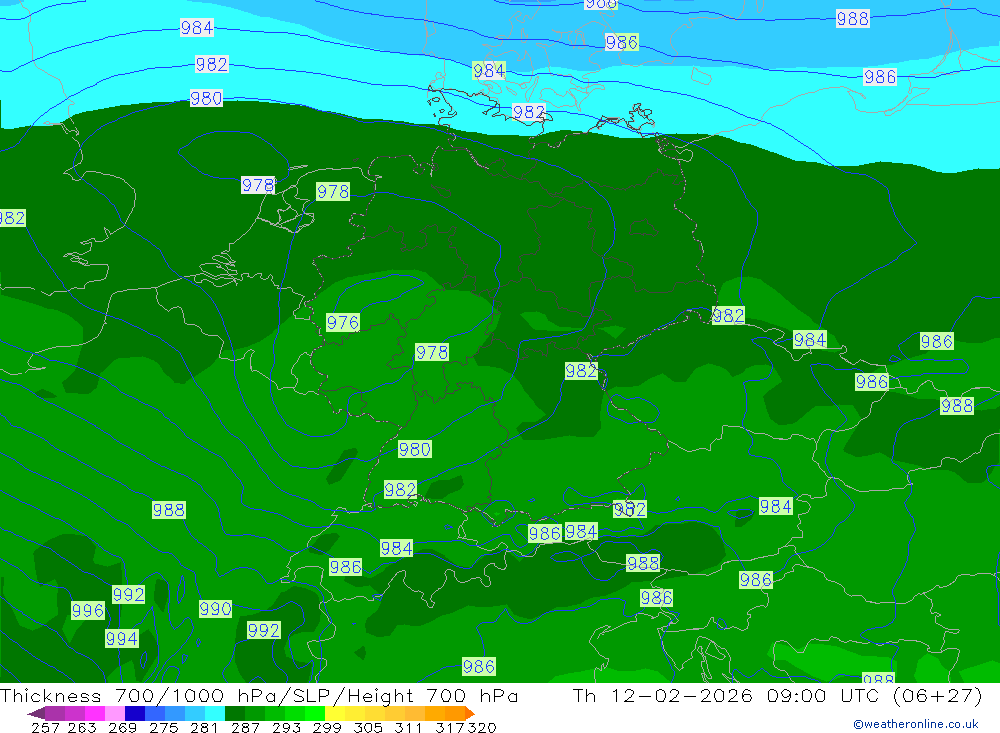Viewport: 1000px width, 733px height.
Task: Click the legend value 311
Action: click(408, 727)
